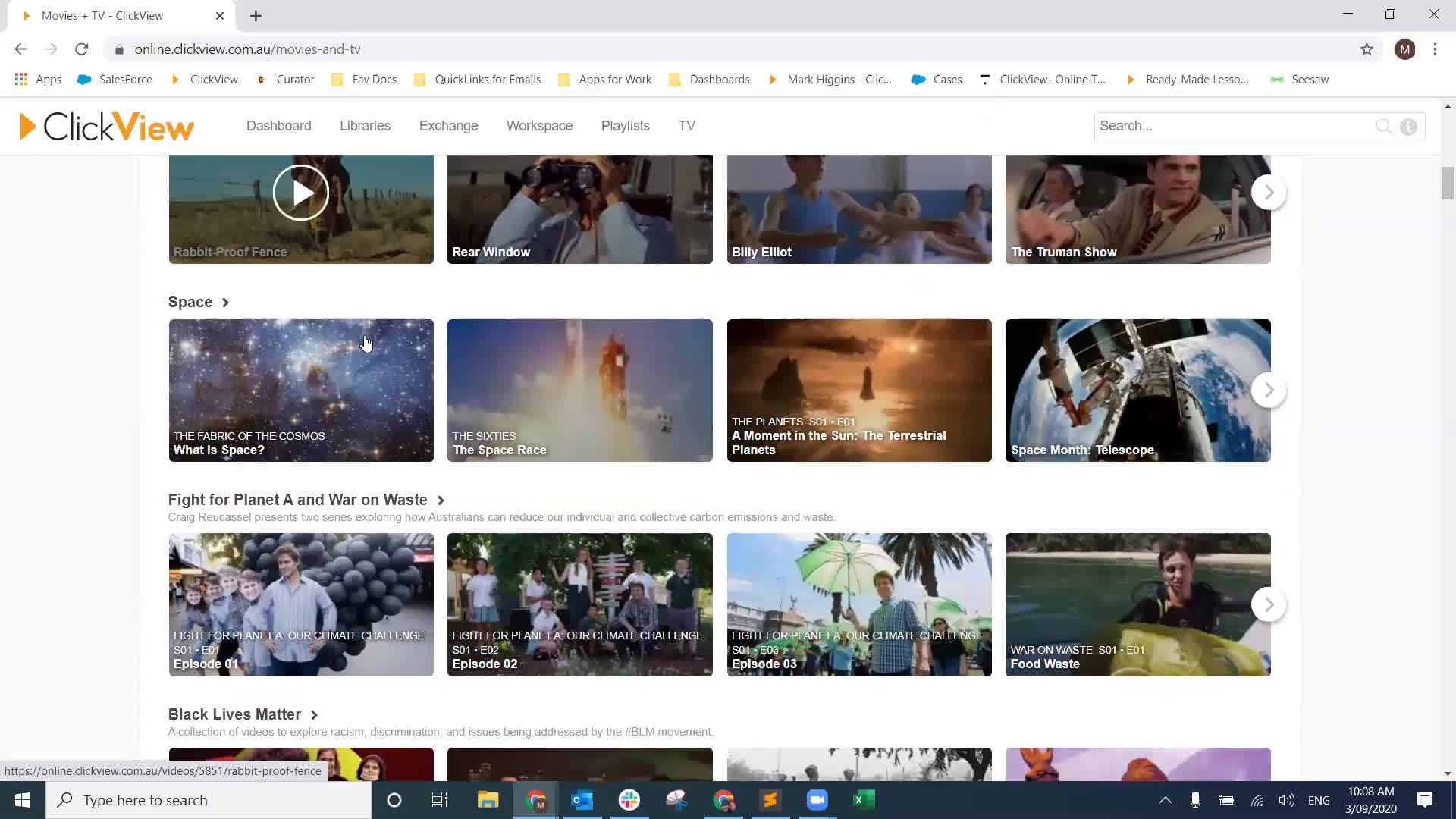Click the search magnifier icon
Viewport: 1456px width, 819px height.
[1383, 127]
